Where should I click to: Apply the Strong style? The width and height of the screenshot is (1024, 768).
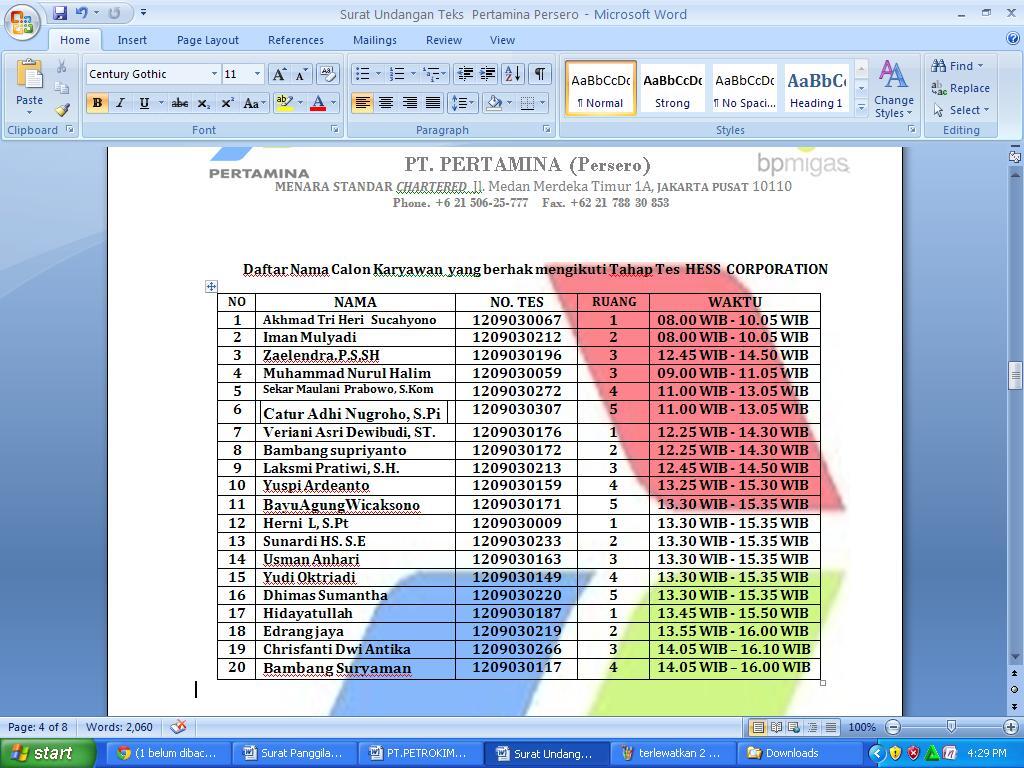point(673,89)
